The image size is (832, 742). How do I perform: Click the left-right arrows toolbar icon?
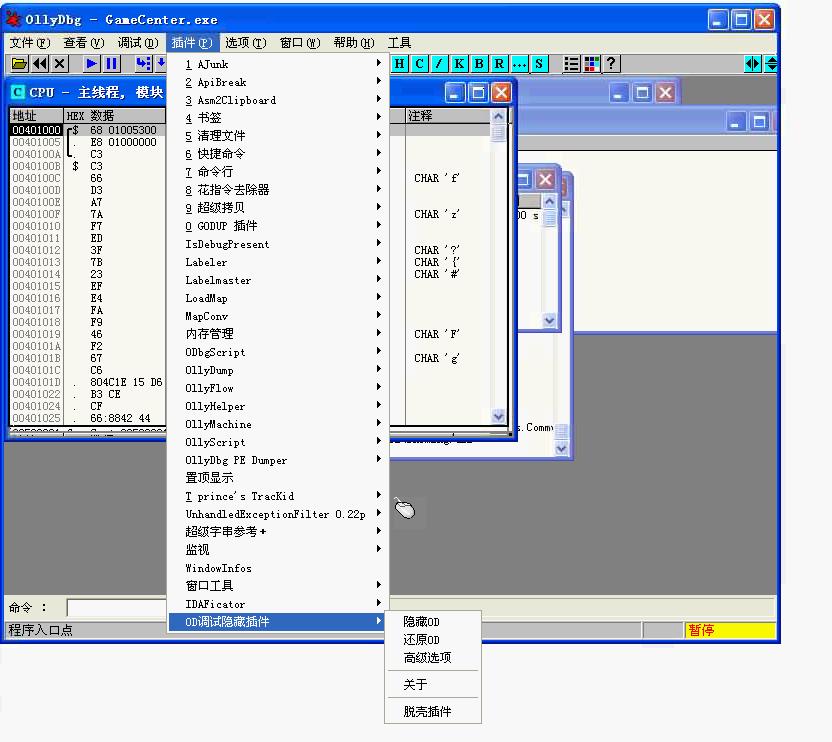pos(752,64)
